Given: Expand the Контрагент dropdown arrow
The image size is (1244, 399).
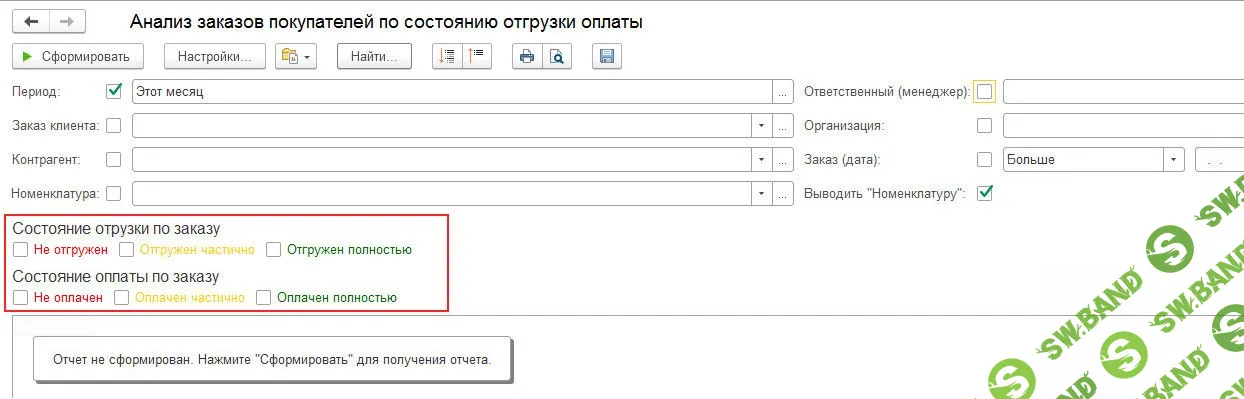Looking at the screenshot, I should coord(761,159).
